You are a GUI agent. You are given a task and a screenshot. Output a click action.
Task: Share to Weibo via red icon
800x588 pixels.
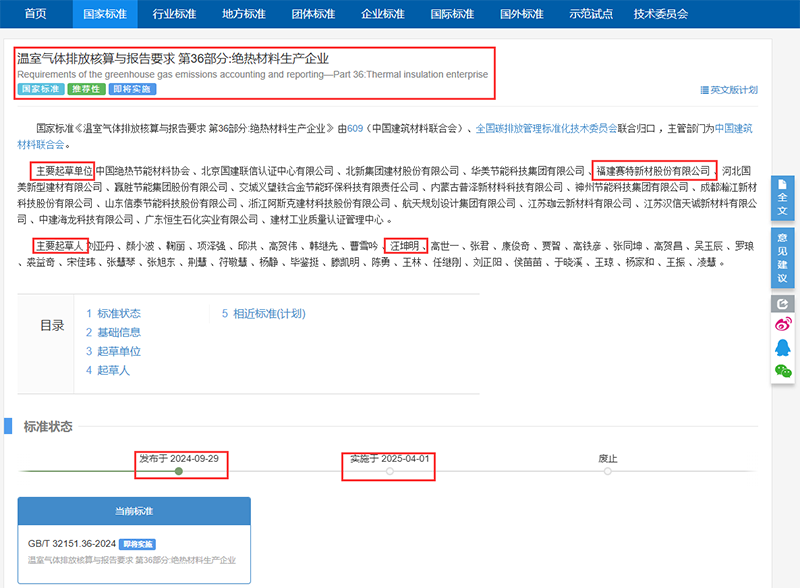click(783, 325)
